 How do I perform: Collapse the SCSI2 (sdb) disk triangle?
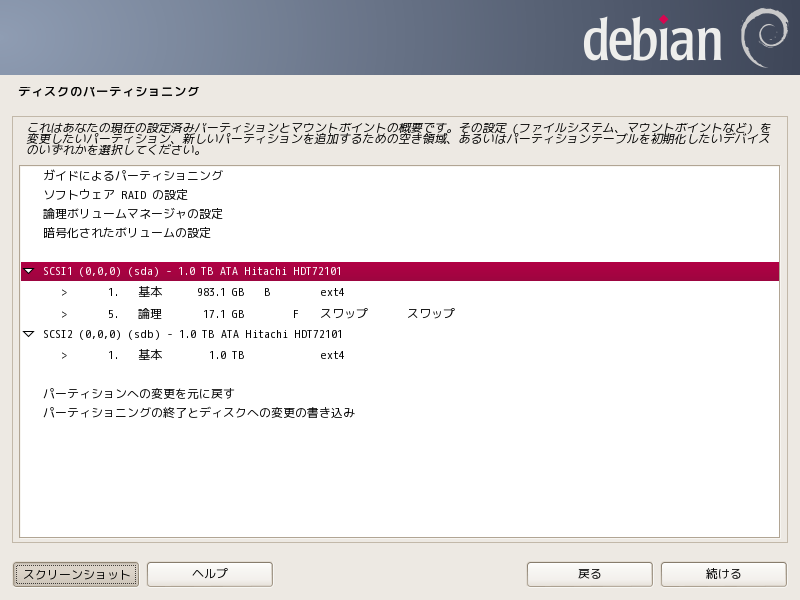[x=28, y=334]
